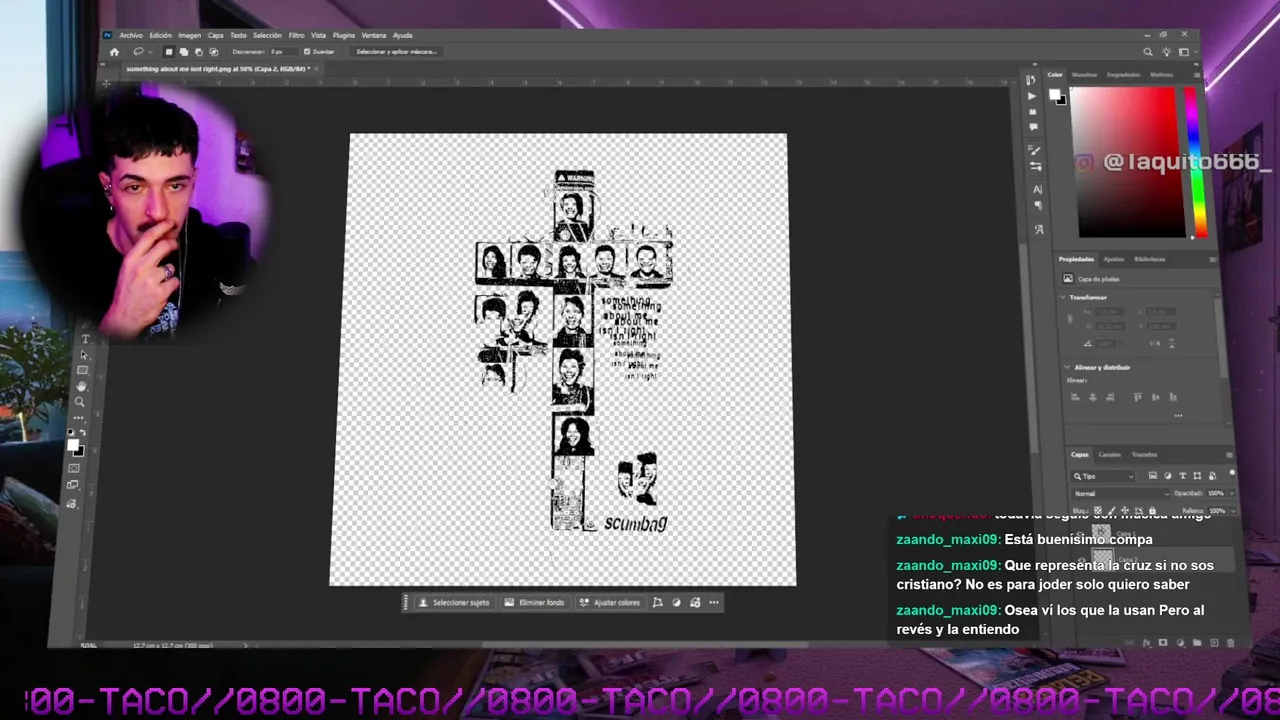1280x720 pixels.
Task: Open the Filtro menu
Action: [x=297, y=35]
